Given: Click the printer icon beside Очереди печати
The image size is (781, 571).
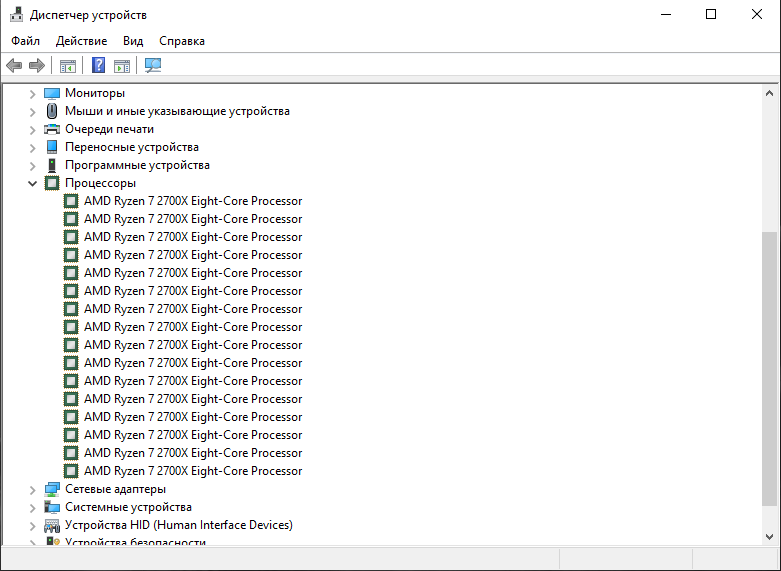Looking at the screenshot, I should point(52,129).
